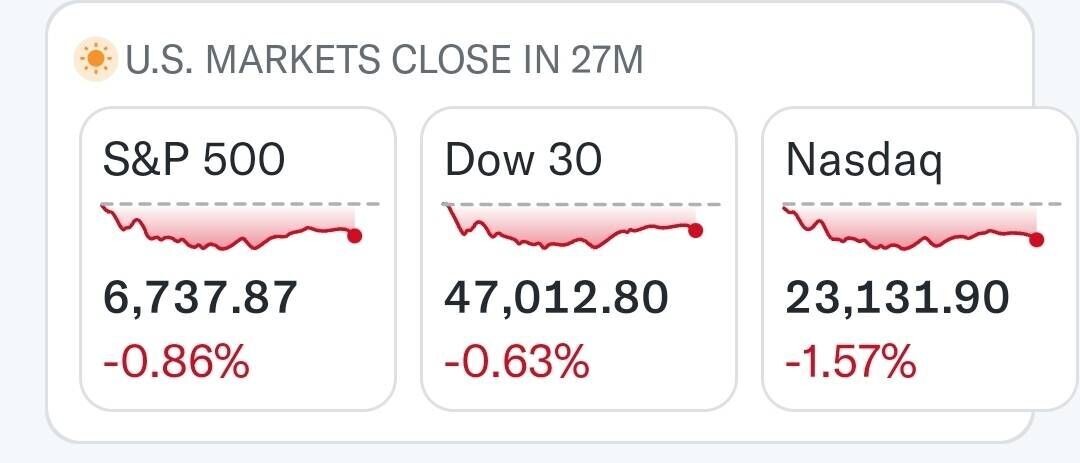Image resolution: width=1080 pixels, height=463 pixels.
Task: Select the S&P 500 index title
Action: point(194,159)
